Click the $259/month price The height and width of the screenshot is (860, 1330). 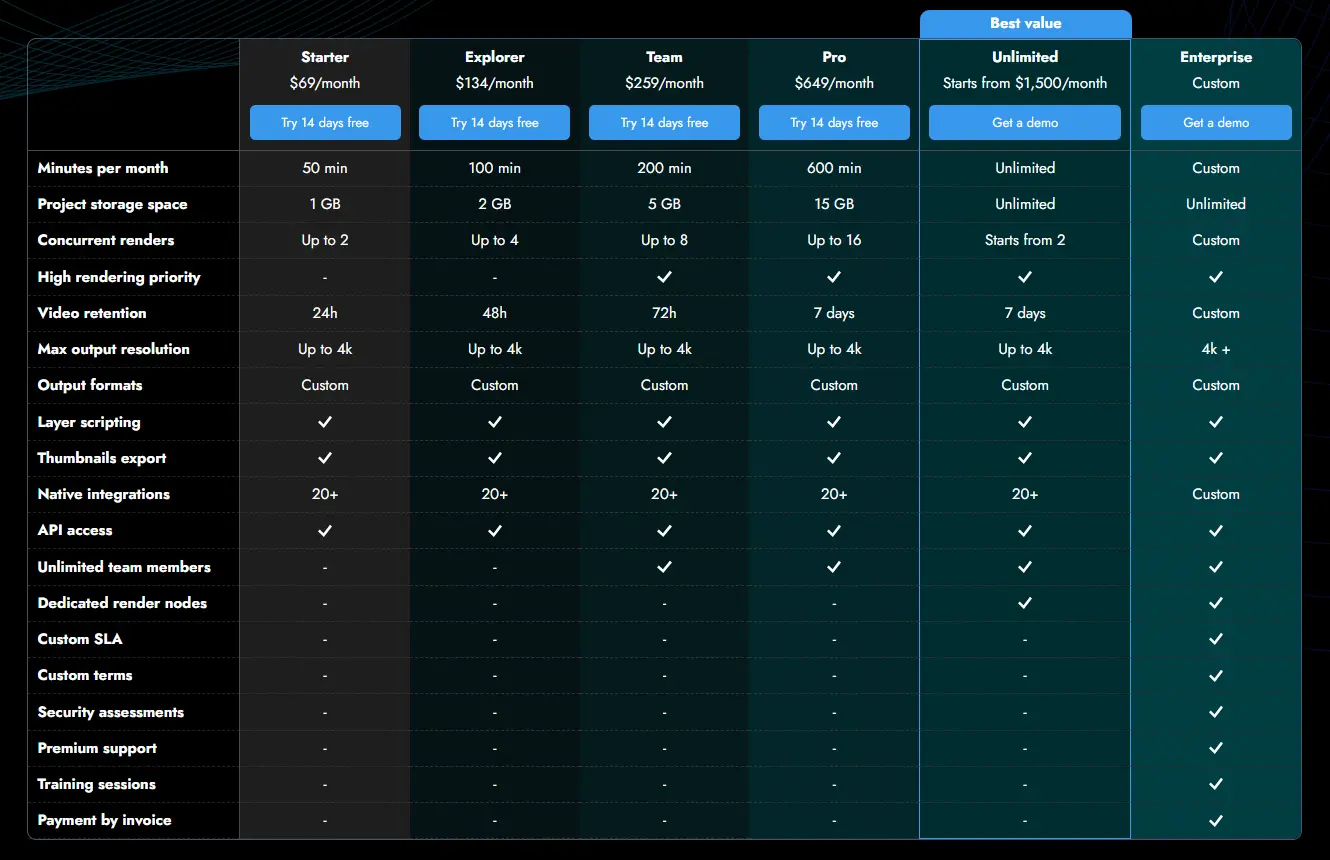[664, 83]
